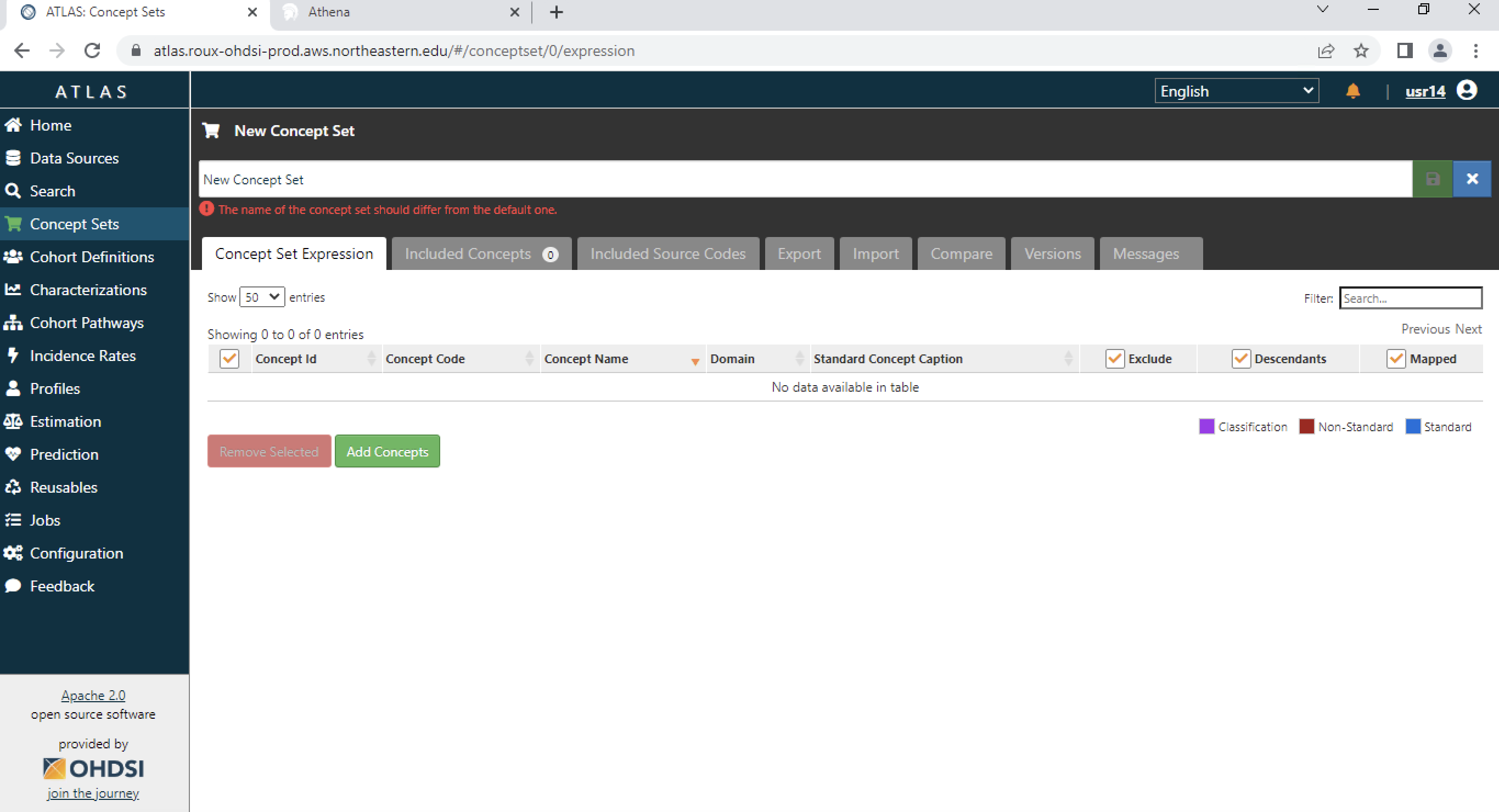Open Estimation scales icon in sidebar
This screenshot has width=1499, height=812.
[13, 421]
